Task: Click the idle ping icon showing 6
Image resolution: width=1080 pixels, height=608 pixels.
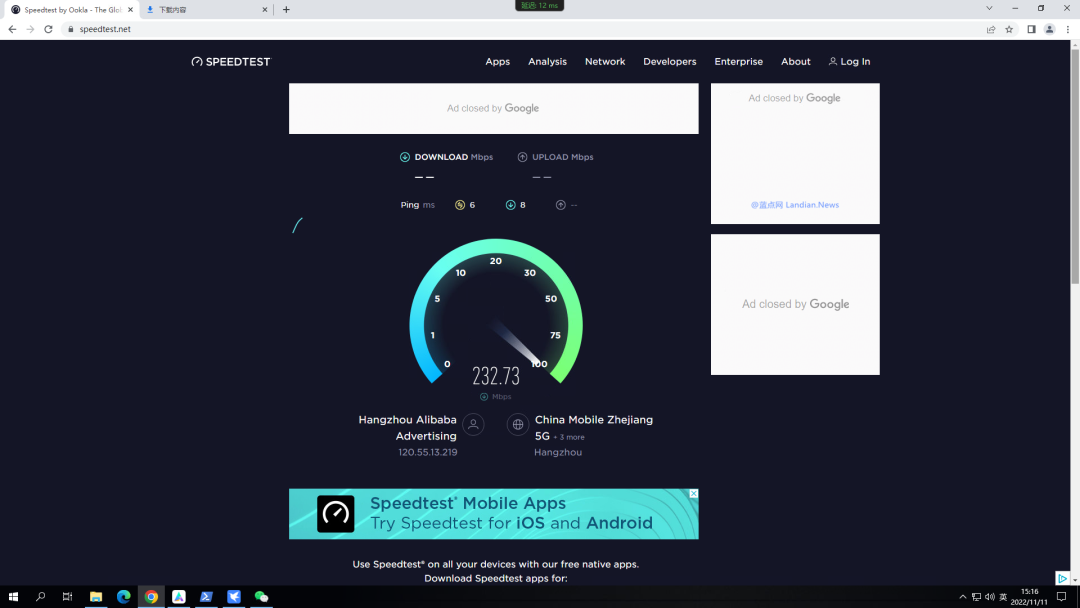Action: click(x=460, y=205)
